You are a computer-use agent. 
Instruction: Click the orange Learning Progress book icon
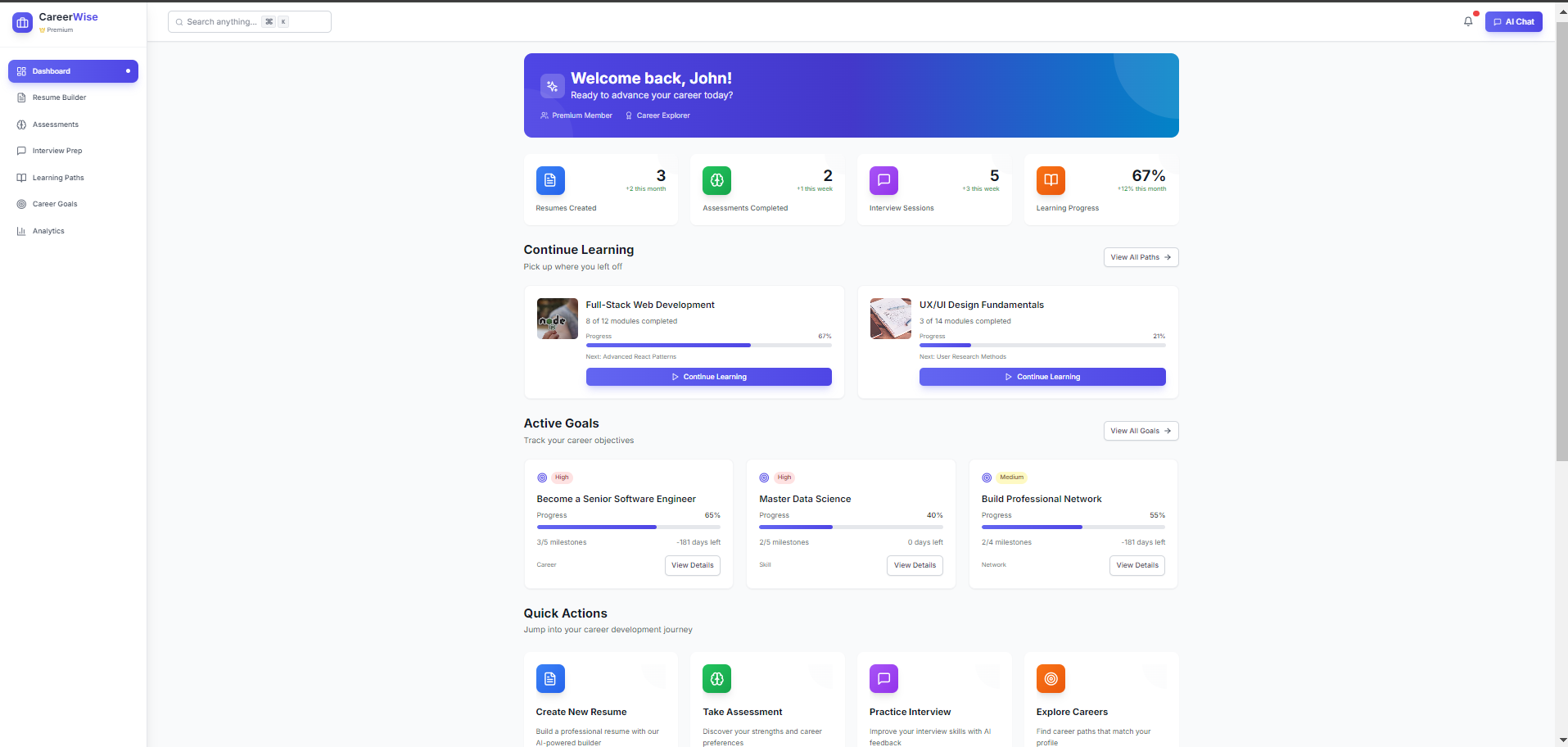pos(1051,180)
